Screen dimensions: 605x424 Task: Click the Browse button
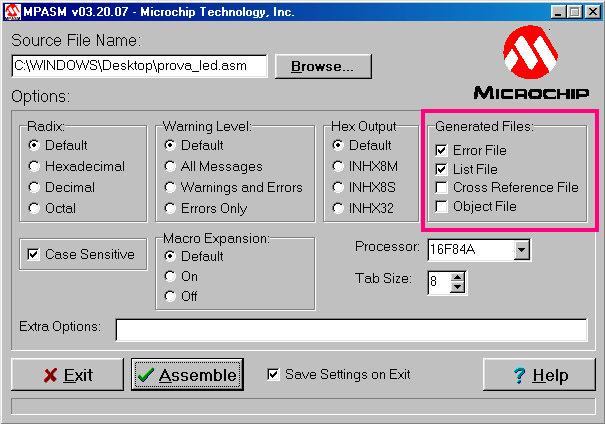[323, 66]
